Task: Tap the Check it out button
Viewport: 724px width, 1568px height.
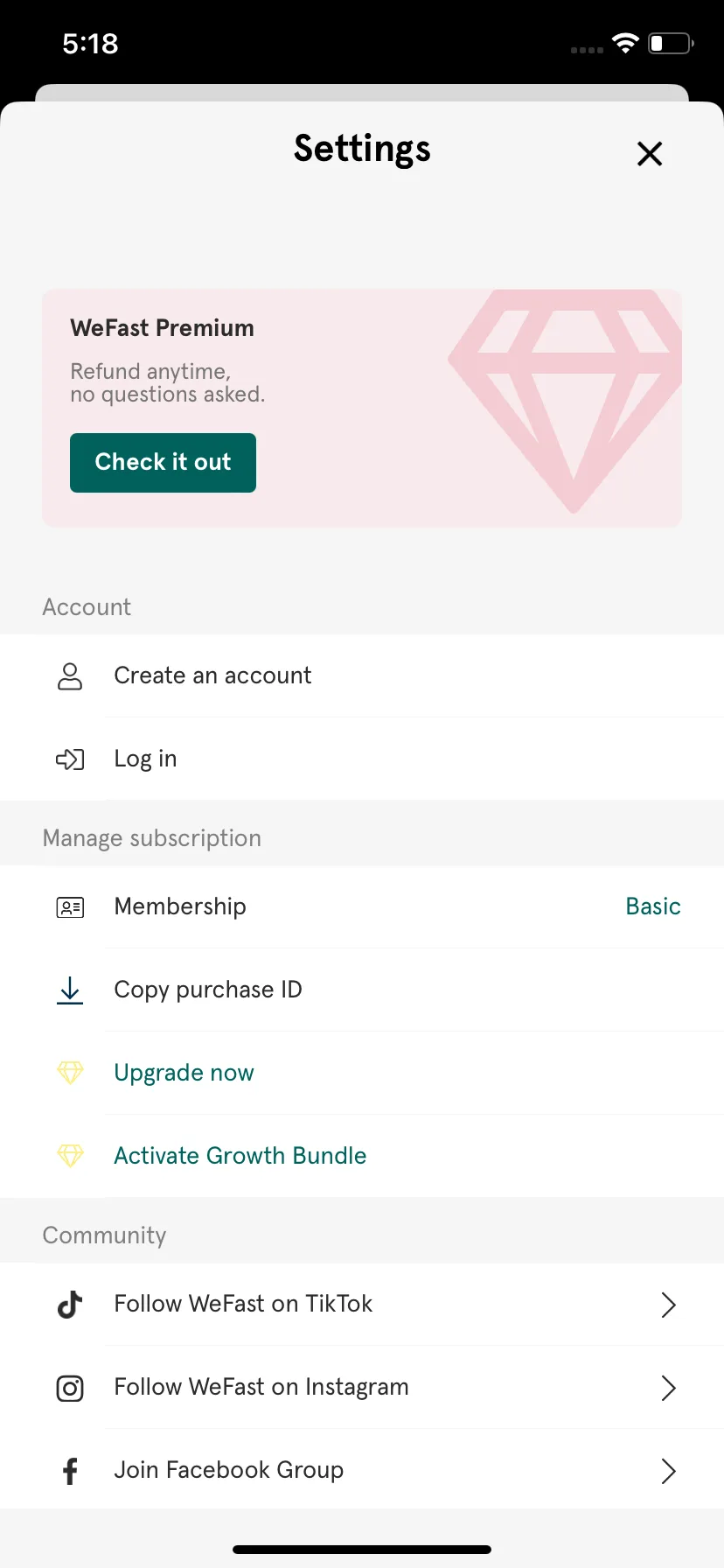Action: (163, 463)
